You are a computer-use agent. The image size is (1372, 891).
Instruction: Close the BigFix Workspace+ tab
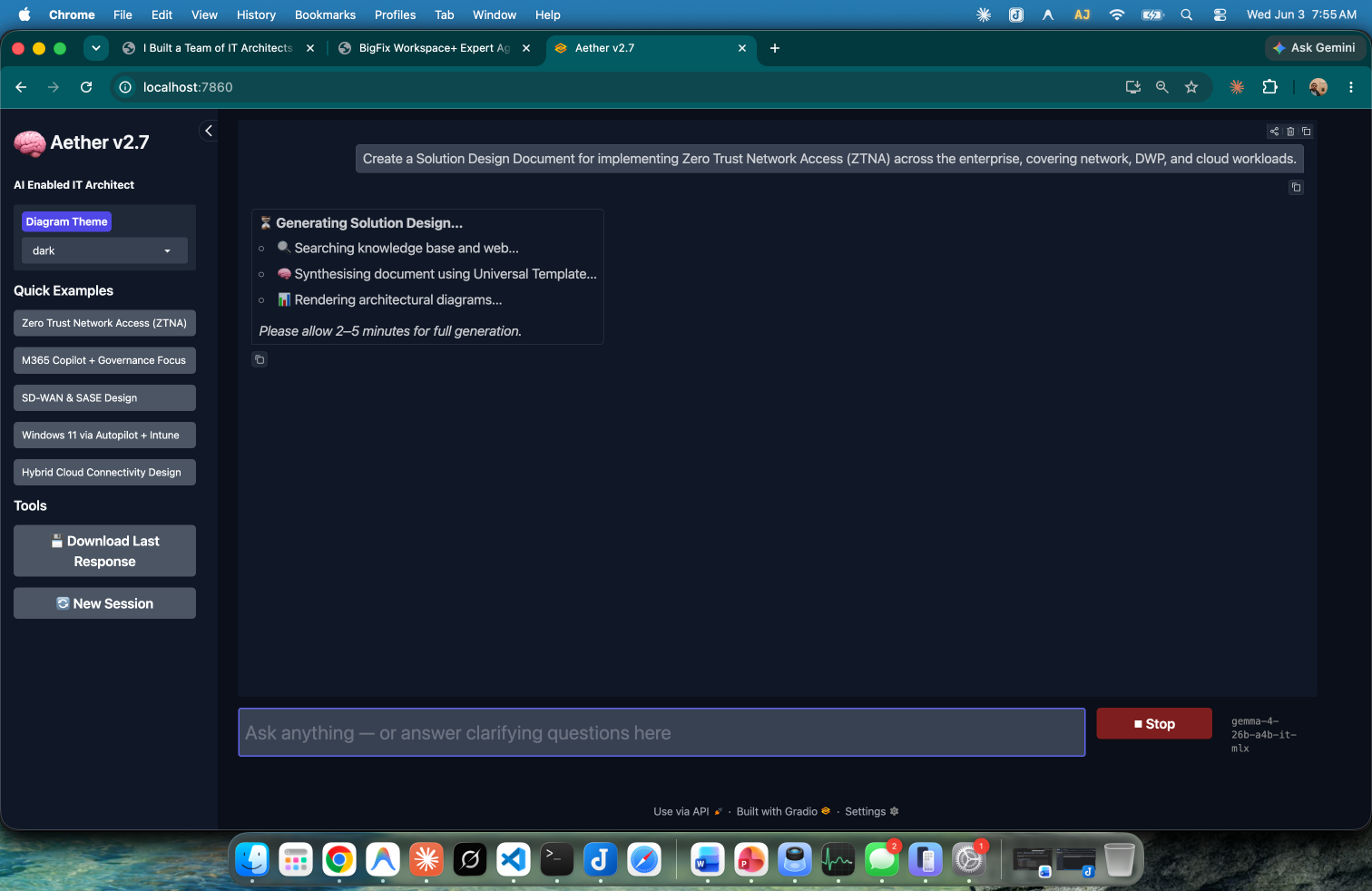526,48
